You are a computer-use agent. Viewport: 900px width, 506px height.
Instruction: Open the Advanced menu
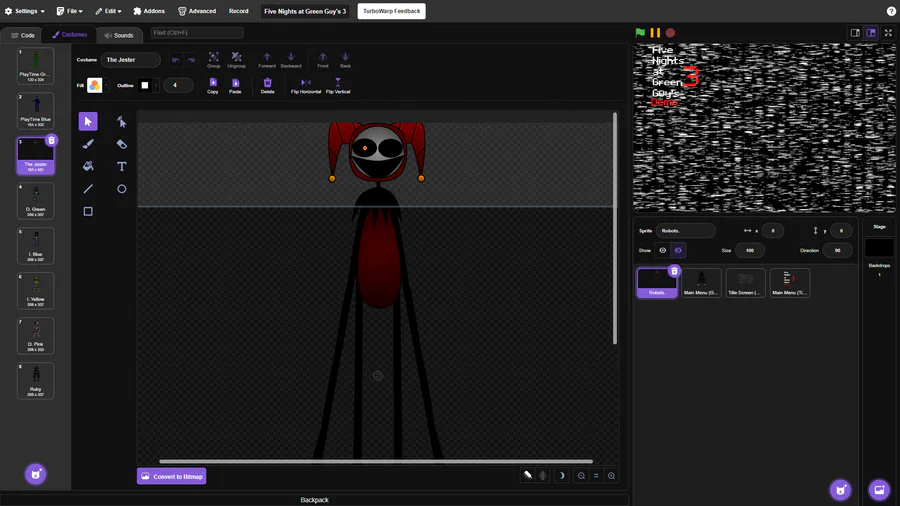point(197,11)
